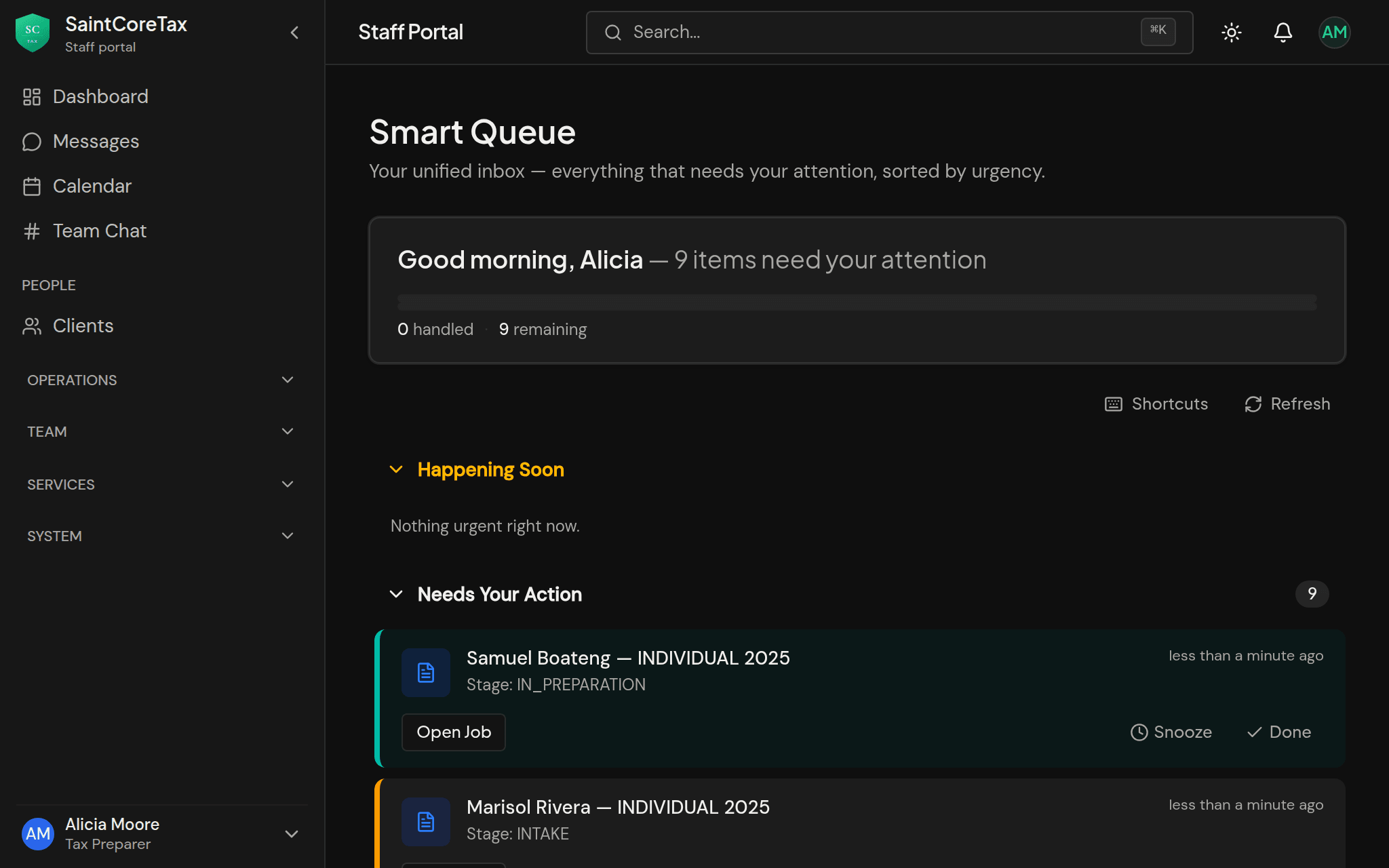Open keyboard Shortcuts

(1157, 404)
